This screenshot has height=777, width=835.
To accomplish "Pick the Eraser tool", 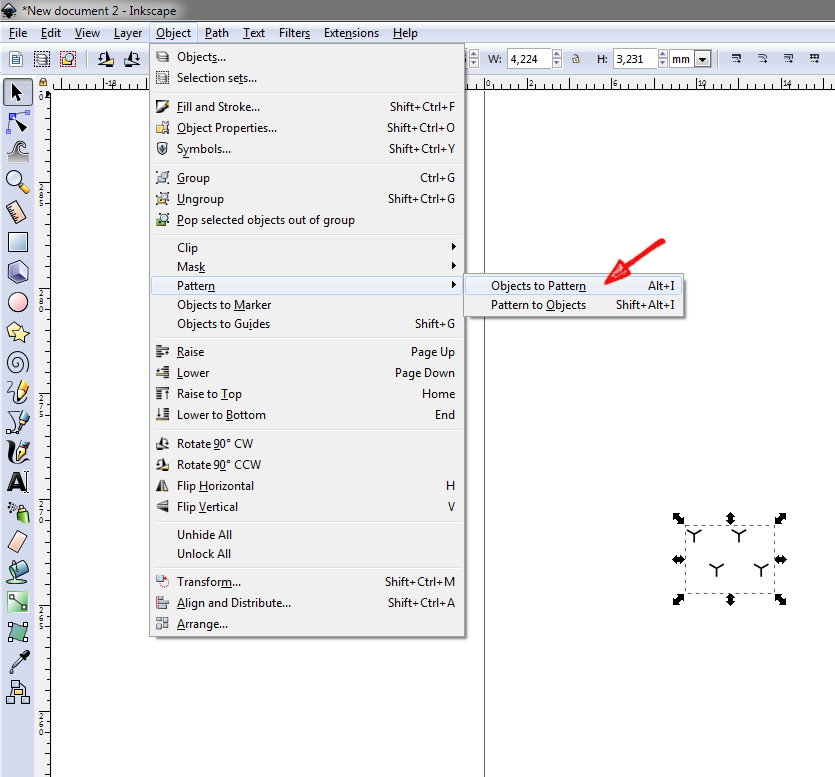I will [x=18, y=542].
